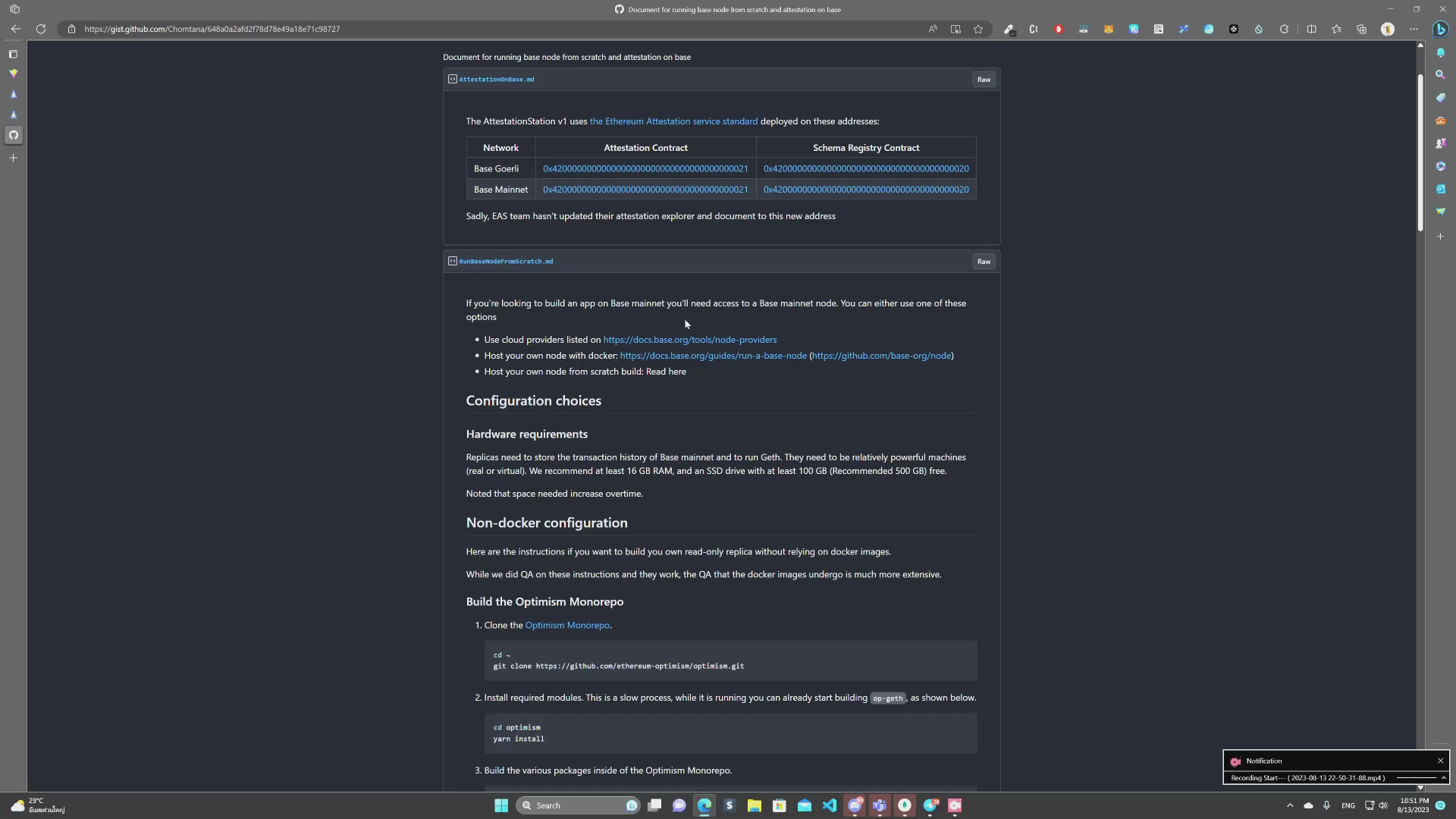The height and width of the screenshot is (819, 1456).
Task: Open the RunBaseNodeFromScratch.md file link
Action: 506,261
